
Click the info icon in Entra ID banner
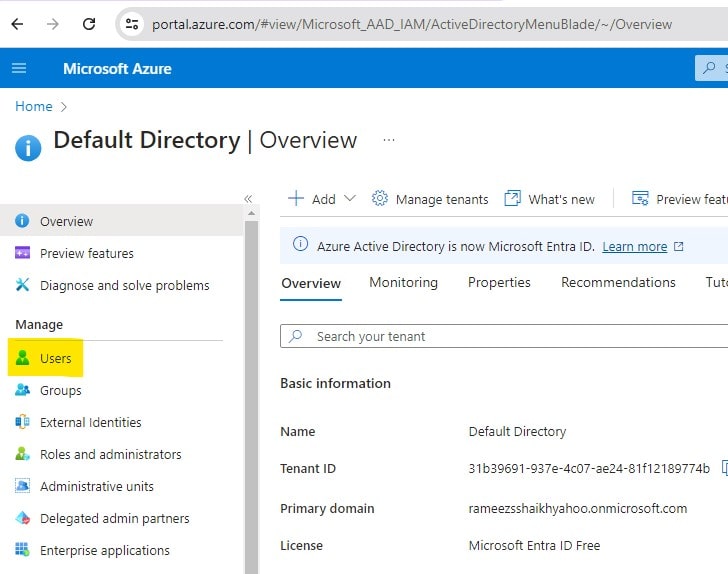tap(300, 244)
